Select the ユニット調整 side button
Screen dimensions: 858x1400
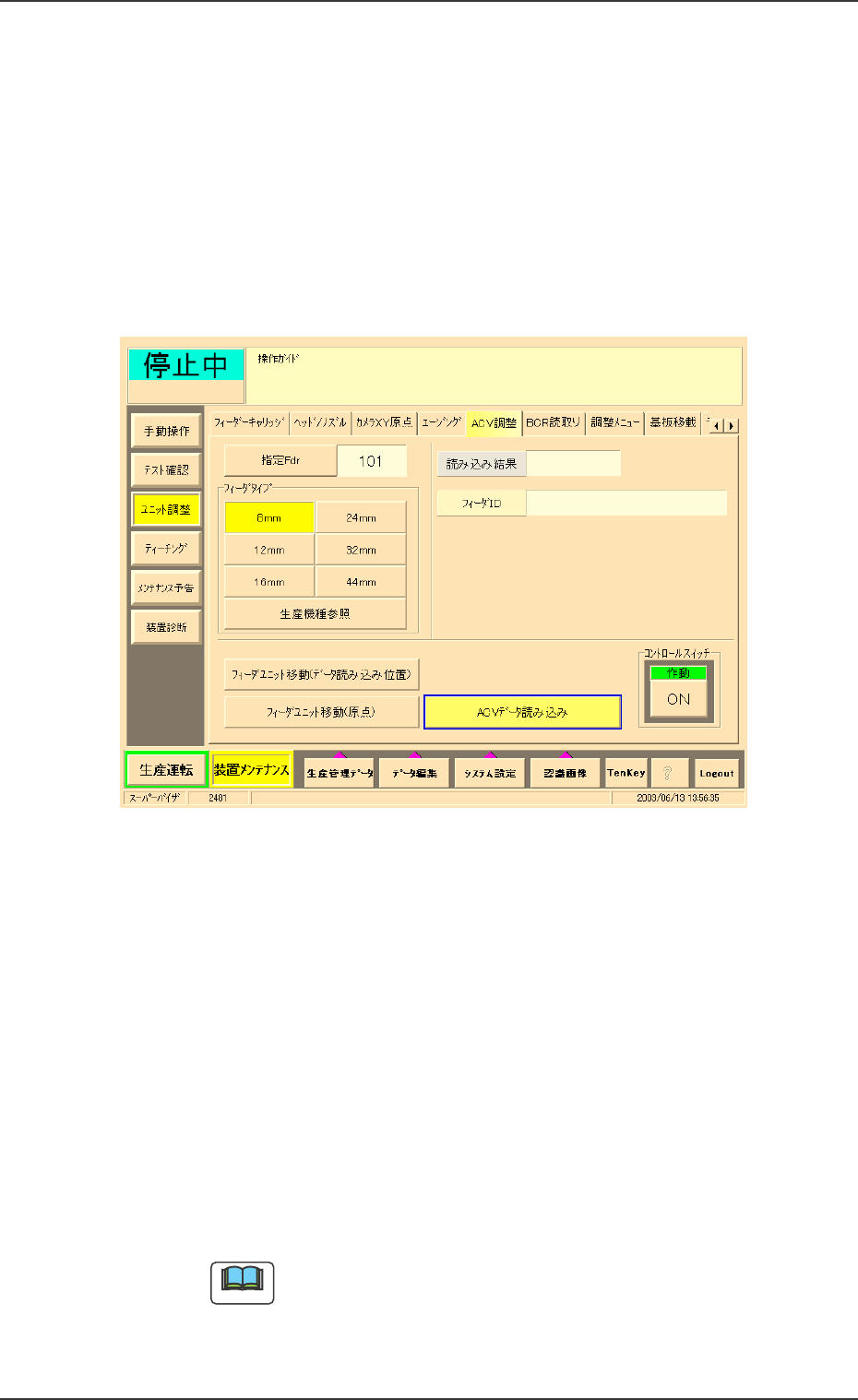pyautogui.click(x=166, y=509)
